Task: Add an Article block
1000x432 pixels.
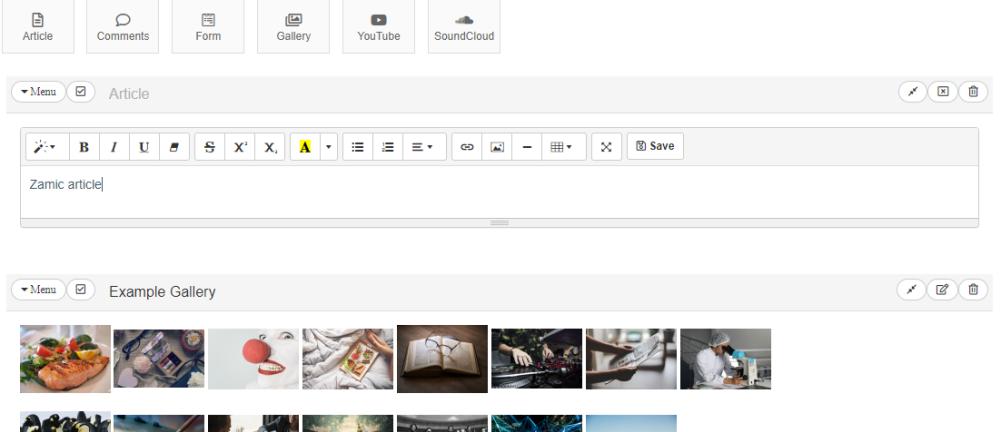Action: [38, 27]
